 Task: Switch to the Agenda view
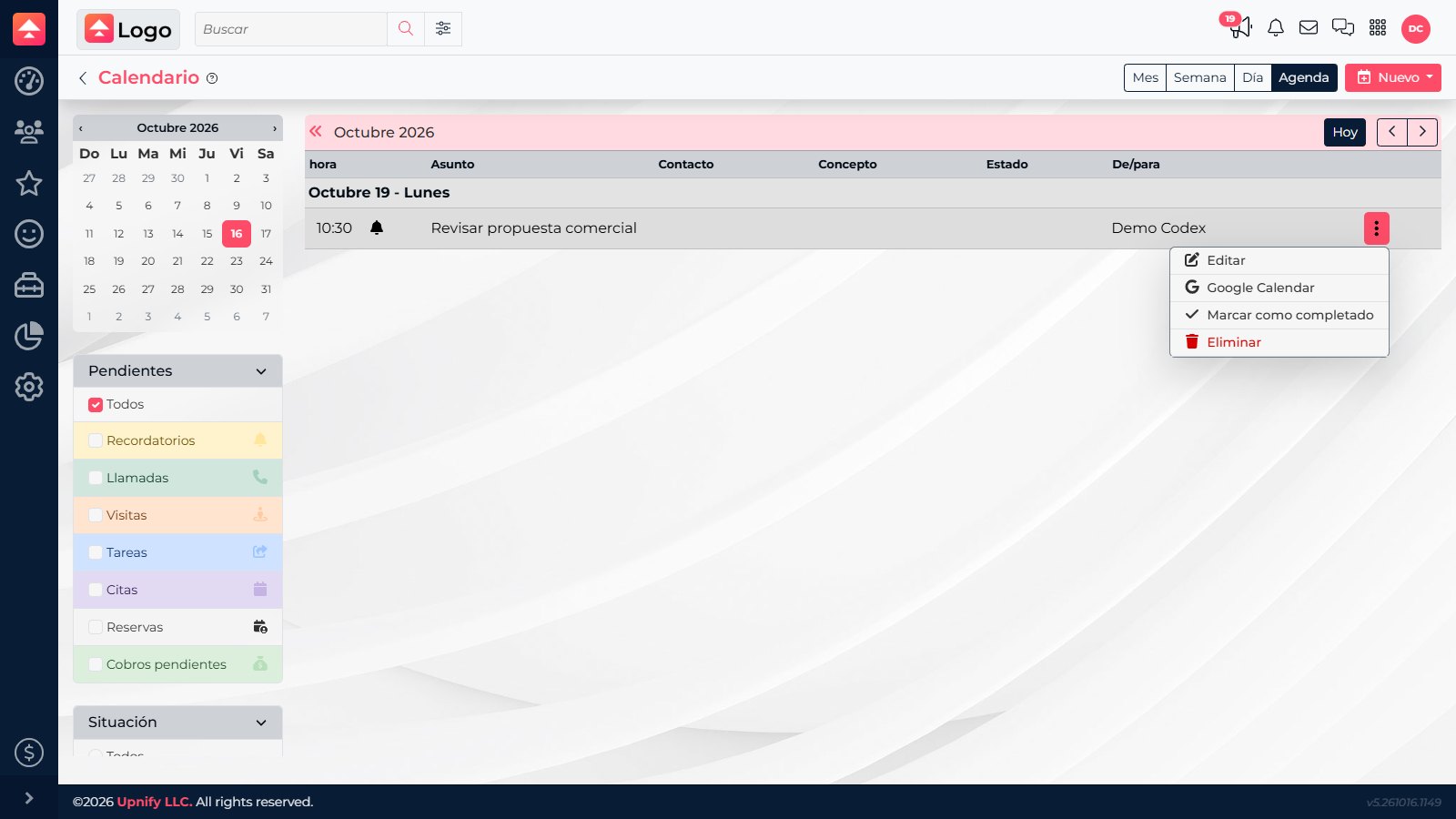[1304, 77]
